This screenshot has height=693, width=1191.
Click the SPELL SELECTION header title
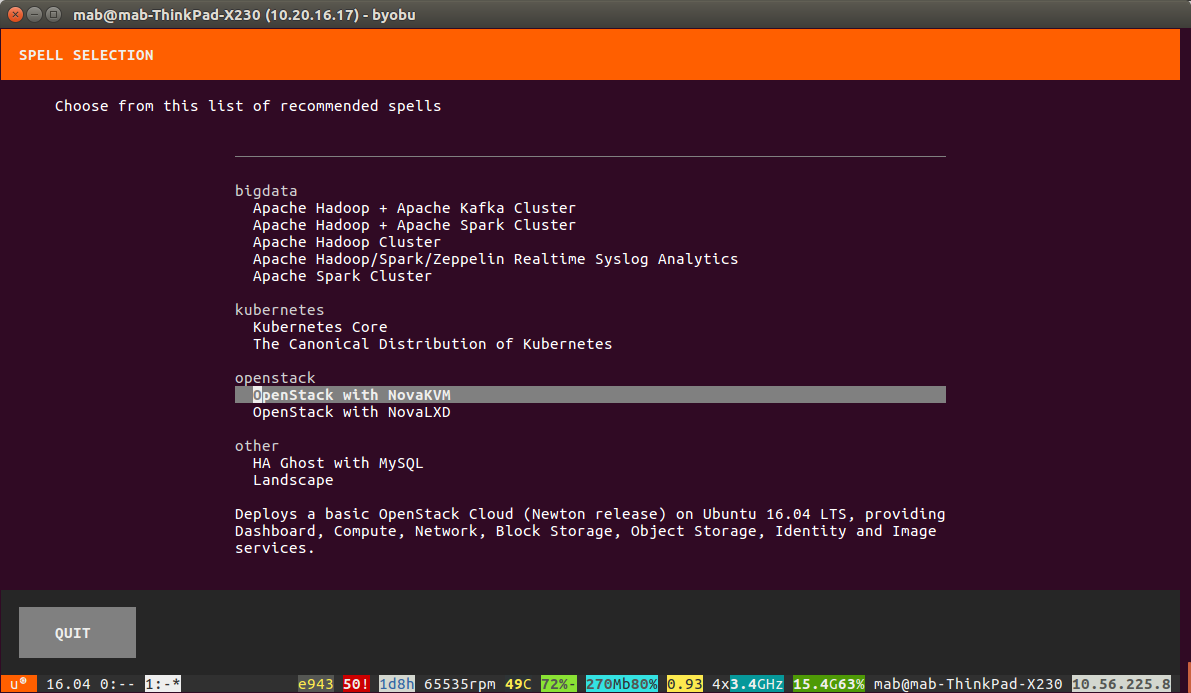[x=86, y=55]
